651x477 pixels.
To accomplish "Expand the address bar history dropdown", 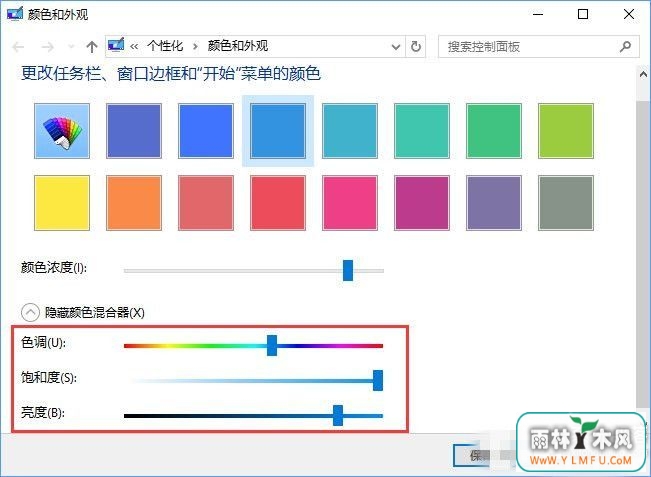I will (x=396, y=46).
